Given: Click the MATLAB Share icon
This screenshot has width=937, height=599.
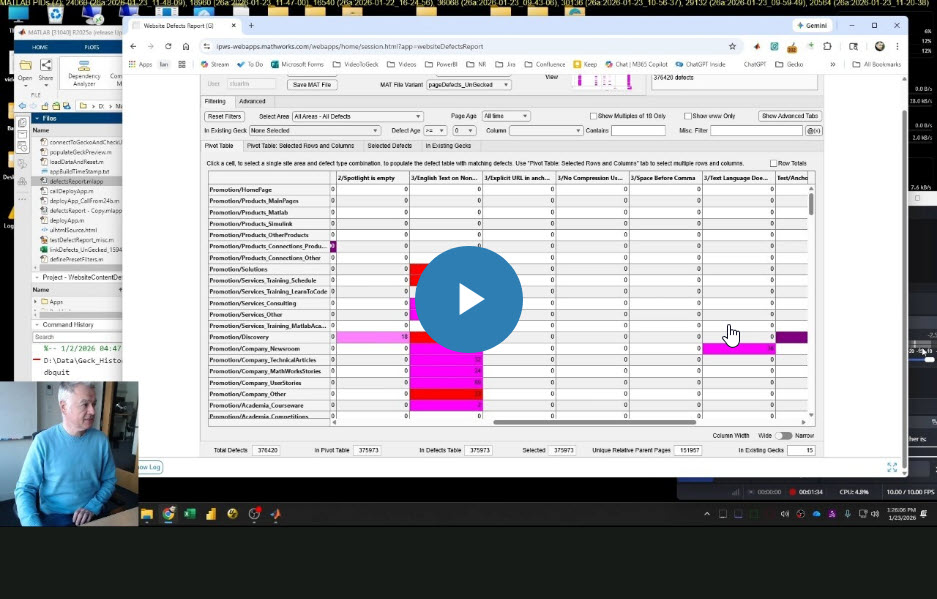Looking at the screenshot, I should [44, 66].
